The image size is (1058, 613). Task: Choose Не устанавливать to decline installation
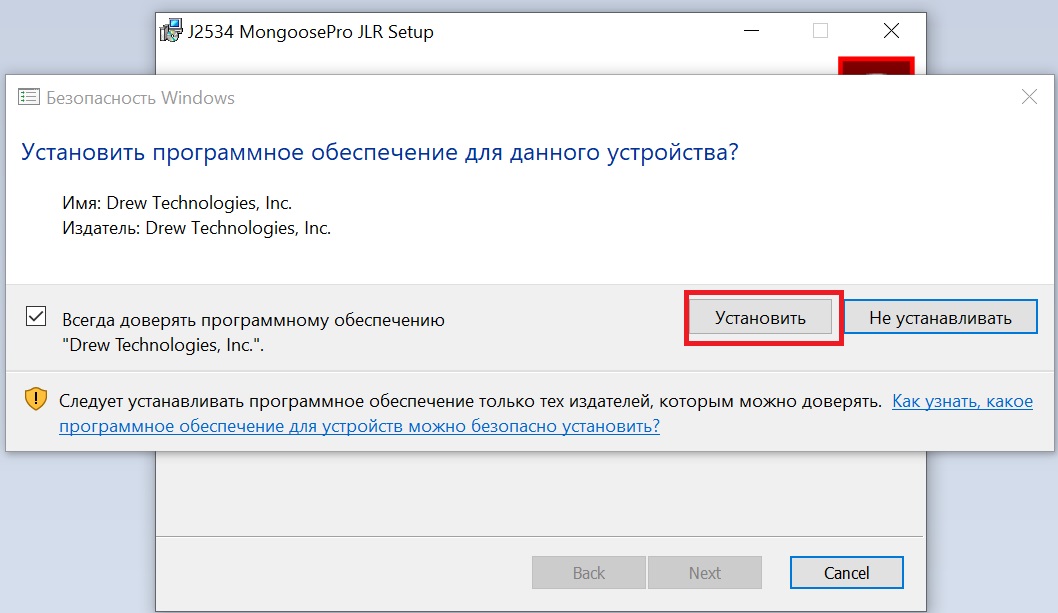(940, 317)
